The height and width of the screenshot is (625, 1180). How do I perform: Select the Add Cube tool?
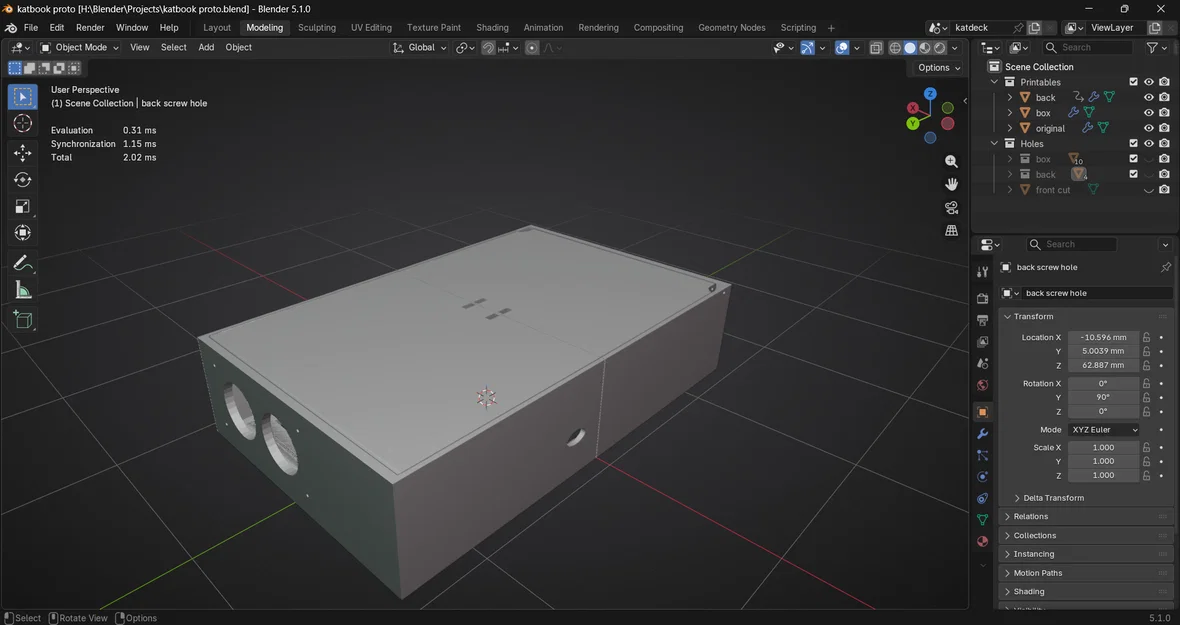pos(23,320)
